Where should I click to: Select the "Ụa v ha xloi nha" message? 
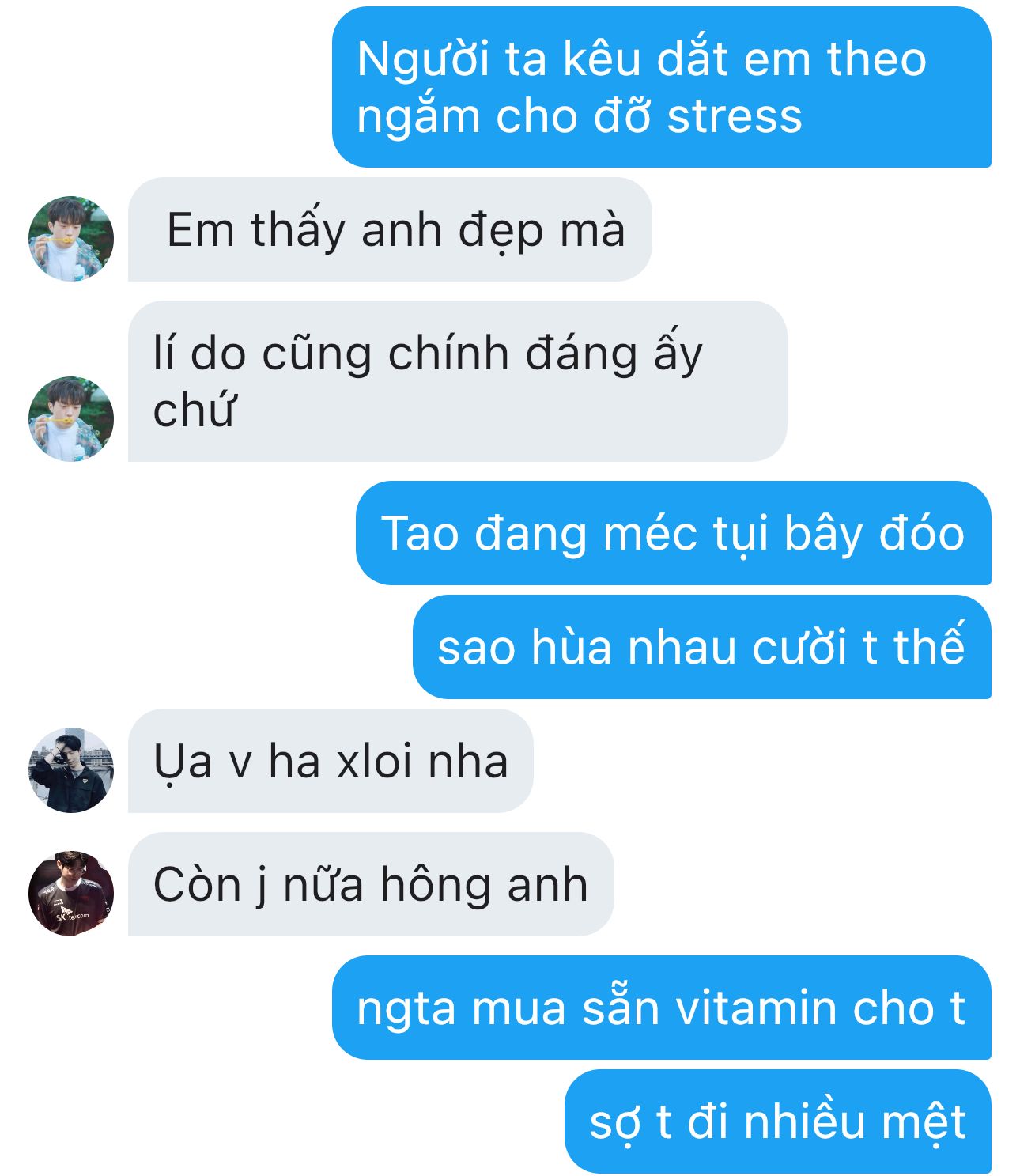(x=331, y=761)
